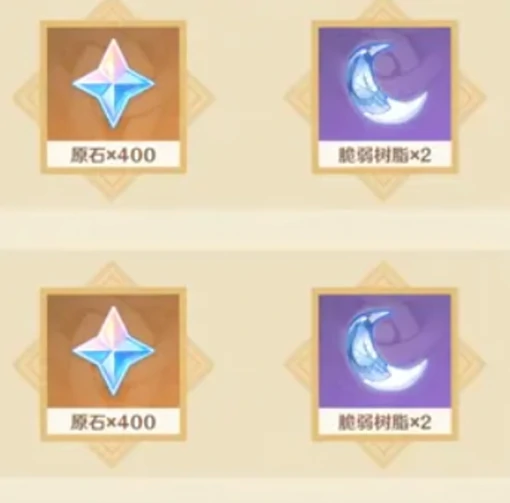Click diamond ornament tip below top Fragile Resin card
Screen dimensions: 510x503
tap(383, 188)
